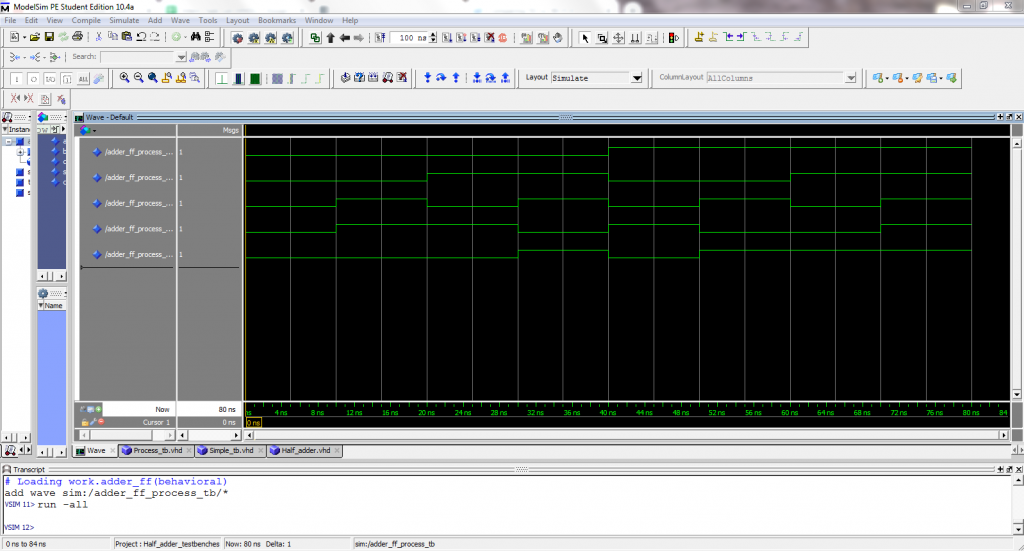This screenshot has height=551, width=1024.
Task: Click the Zoom In magnifier icon
Action: (124, 78)
